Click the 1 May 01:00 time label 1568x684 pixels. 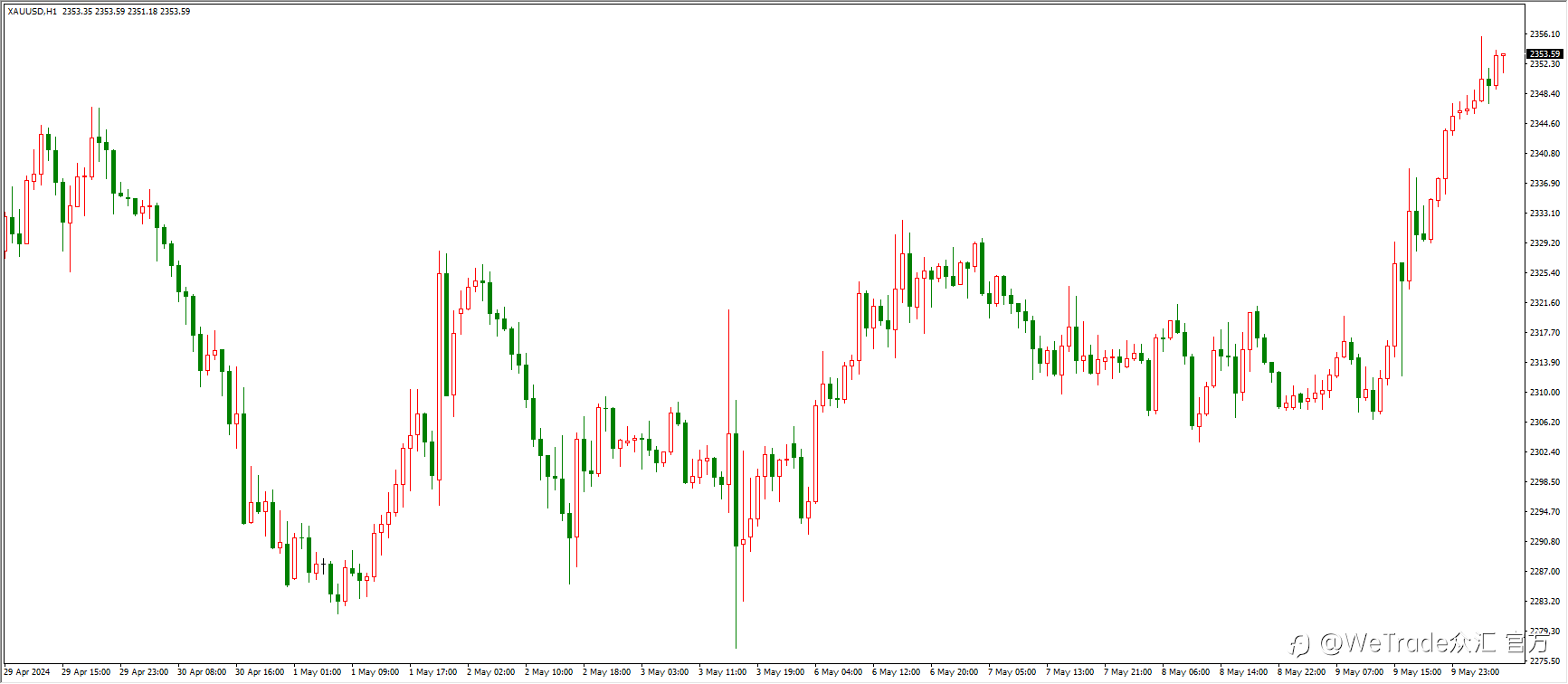point(318,672)
